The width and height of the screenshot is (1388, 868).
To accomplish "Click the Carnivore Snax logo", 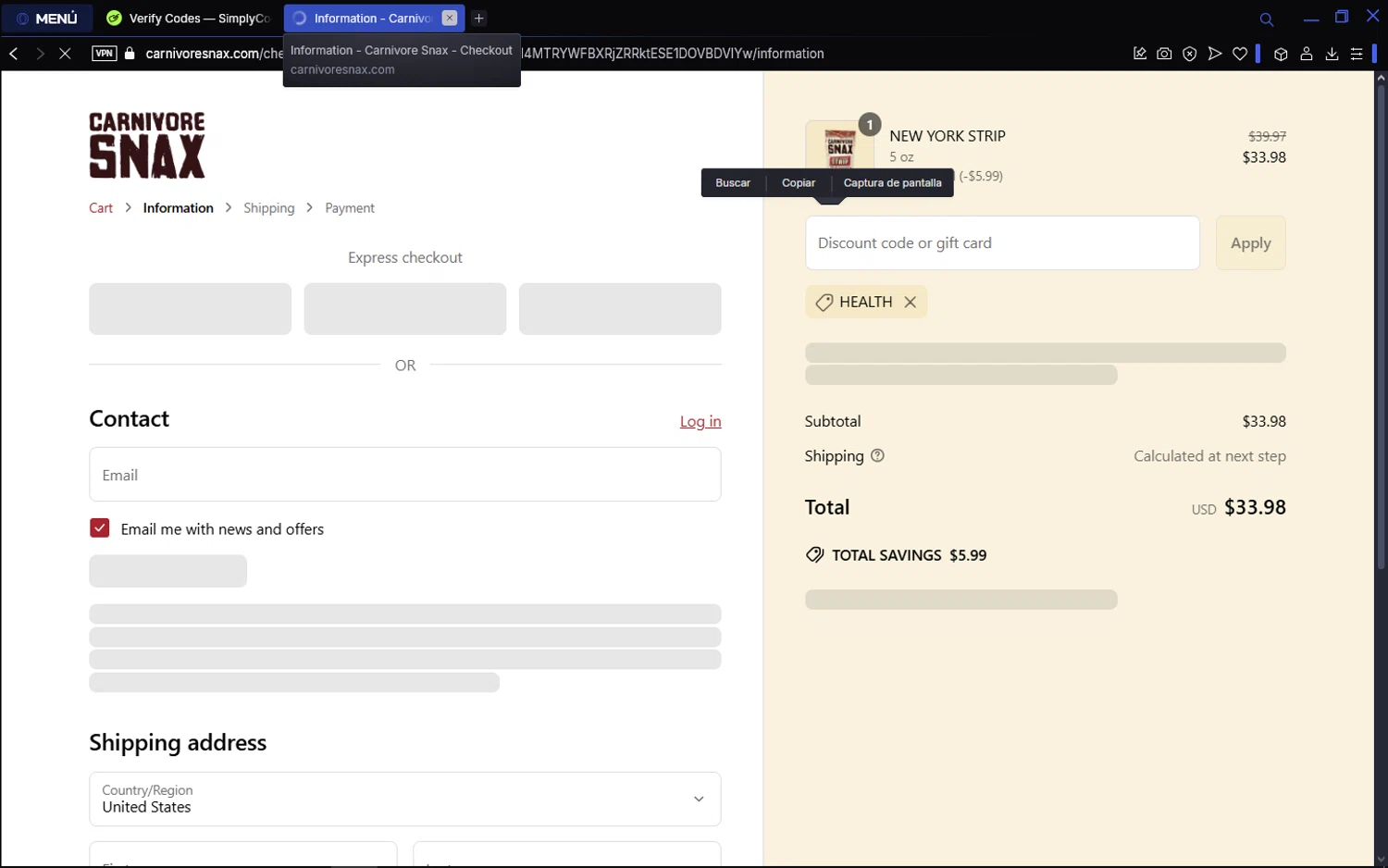I will [x=147, y=145].
